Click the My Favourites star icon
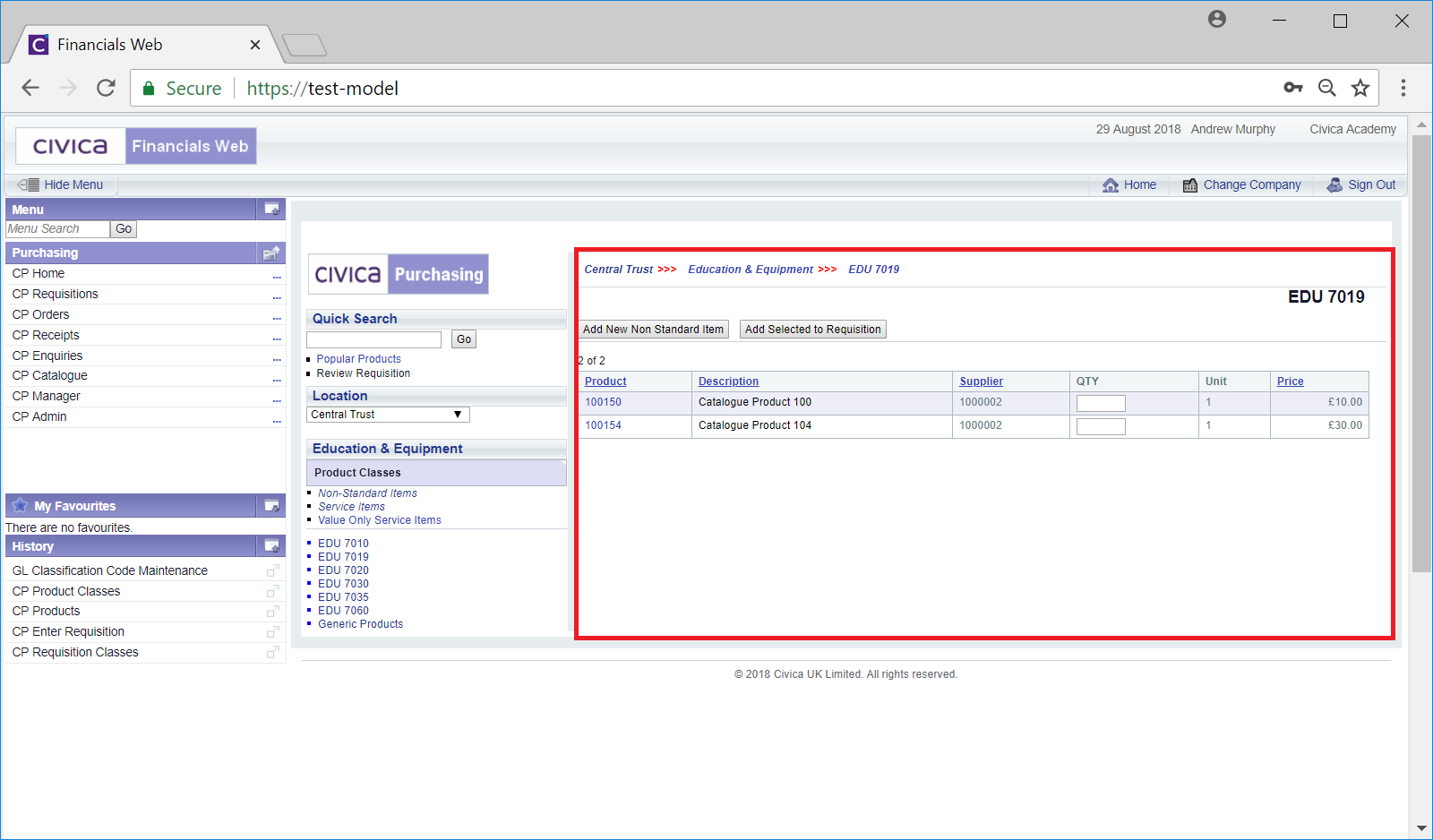The height and width of the screenshot is (840, 1433). (20, 505)
